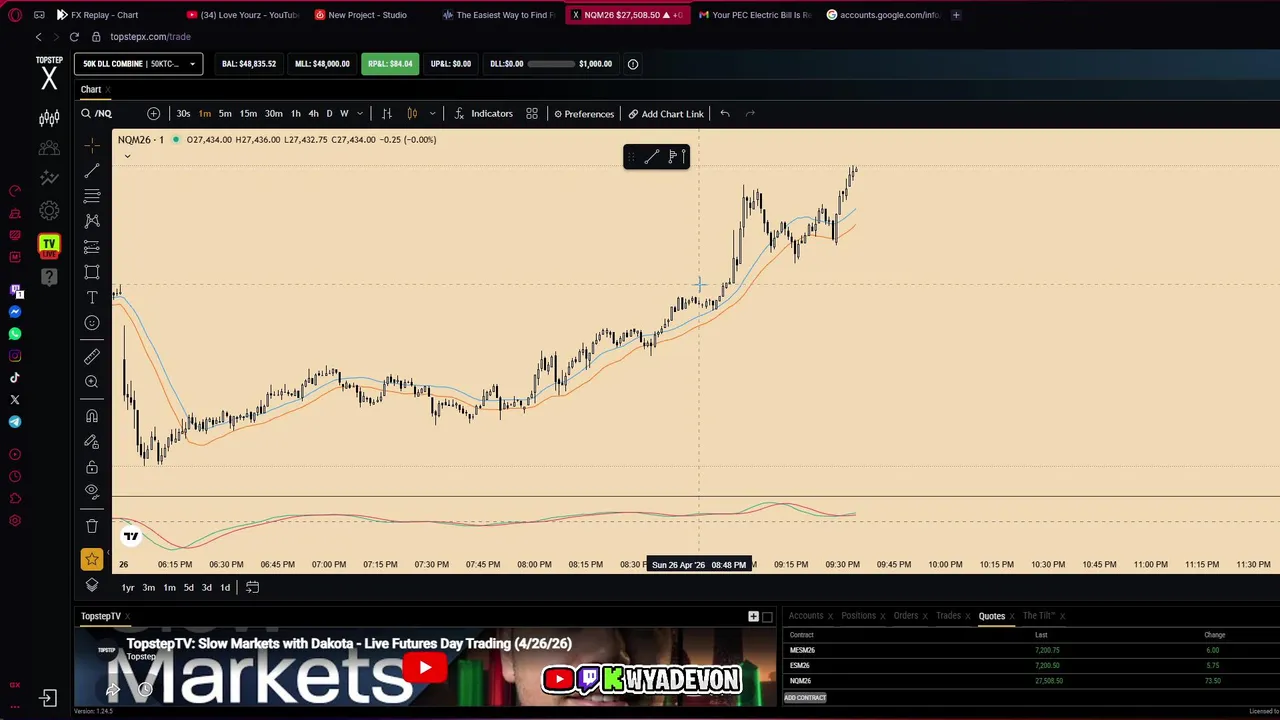Click the ADD CONTRACT button
Viewport: 1280px width, 720px height.
pyautogui.click(x=805, y=698)
